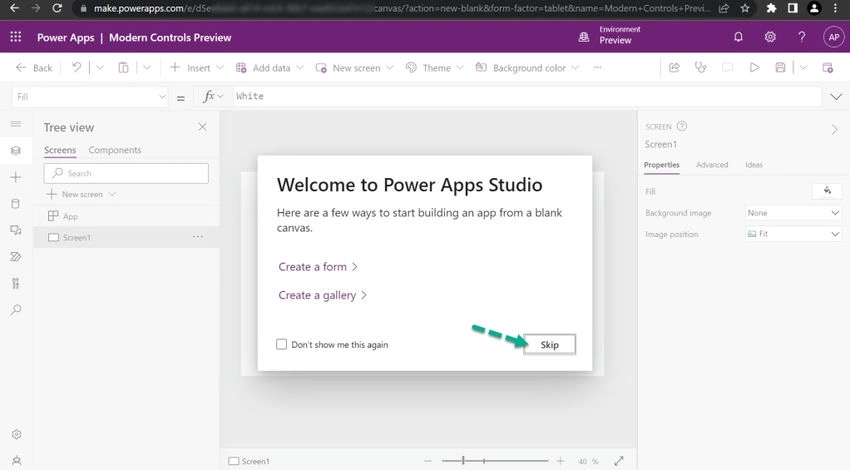850x470 pixels.
Task: Click the Share icon in the toolbar
Action: tap(674, 68)
